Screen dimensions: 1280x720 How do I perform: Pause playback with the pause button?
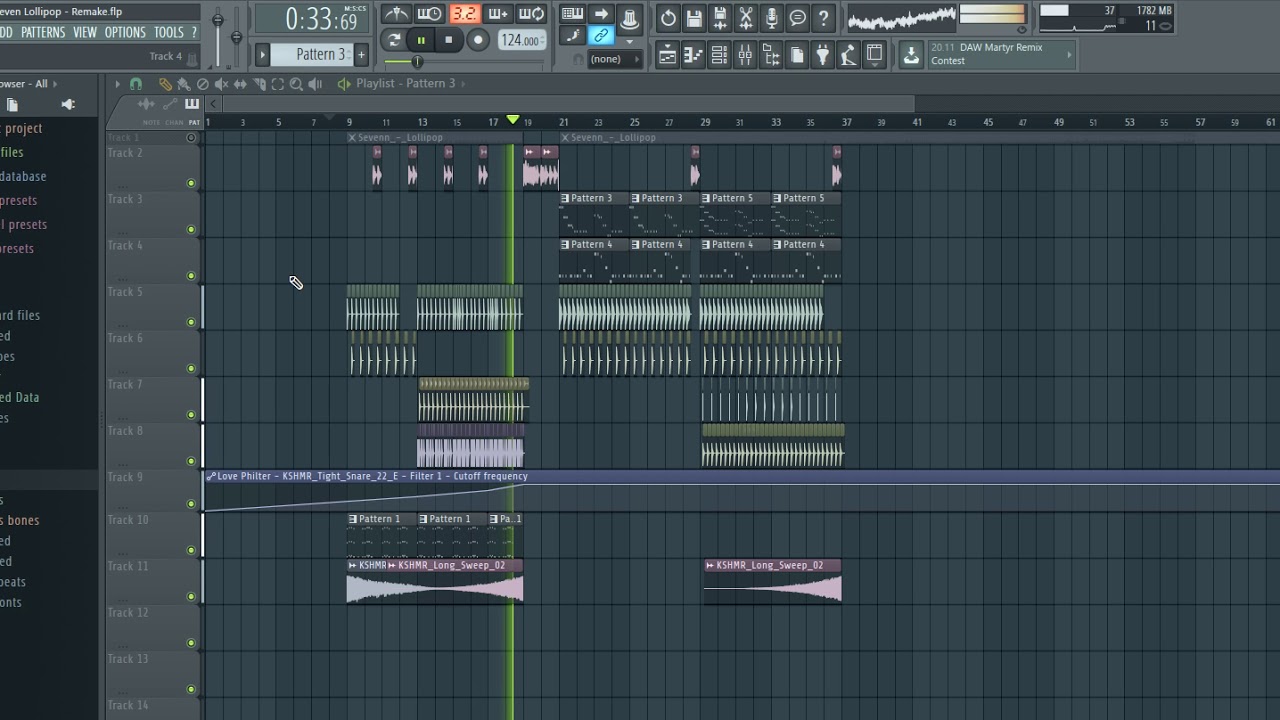click(x=421, y=40)
